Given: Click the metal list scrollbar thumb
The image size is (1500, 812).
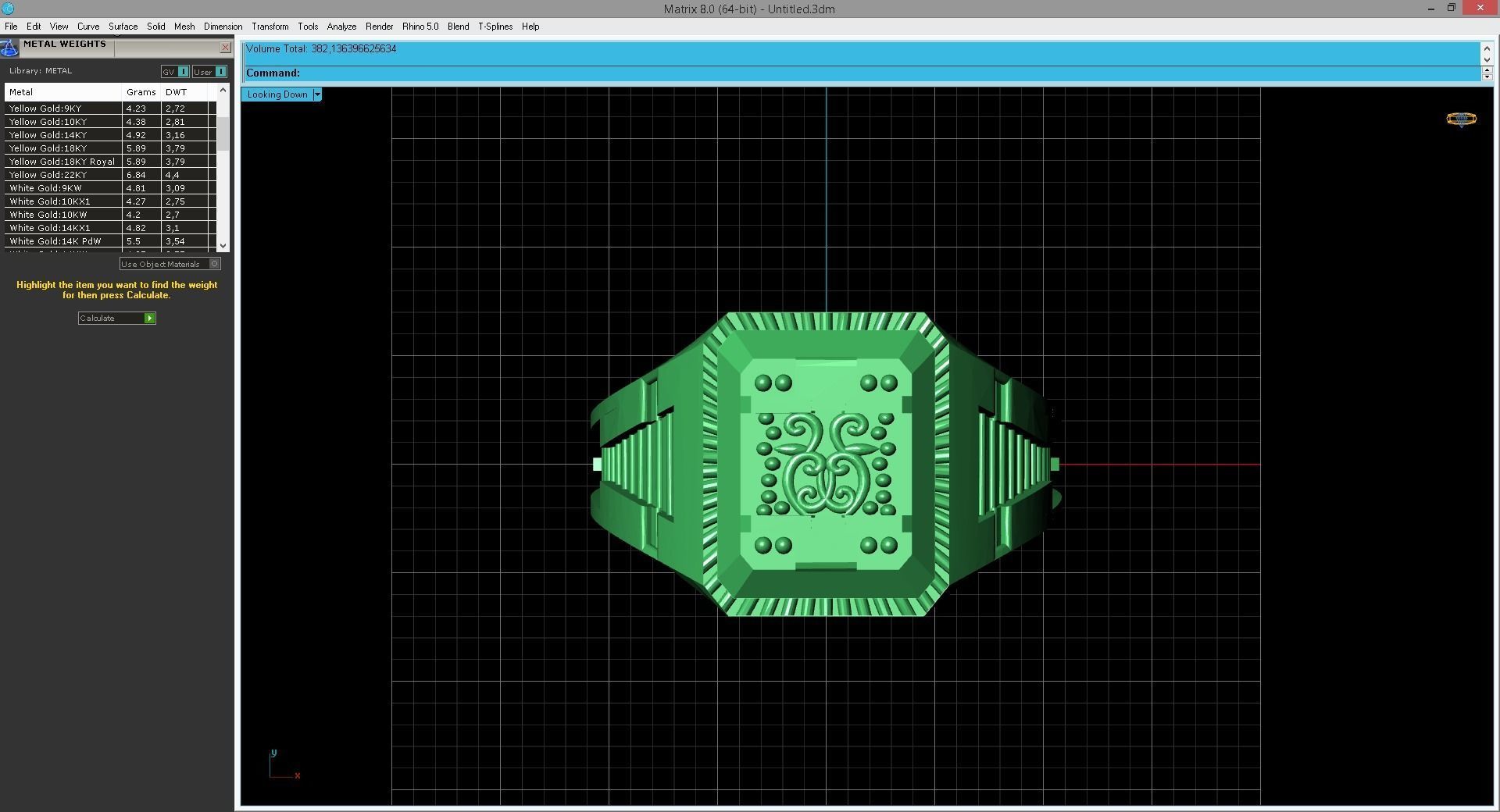Looking at the screenshot, I should [x=223, y=134].
